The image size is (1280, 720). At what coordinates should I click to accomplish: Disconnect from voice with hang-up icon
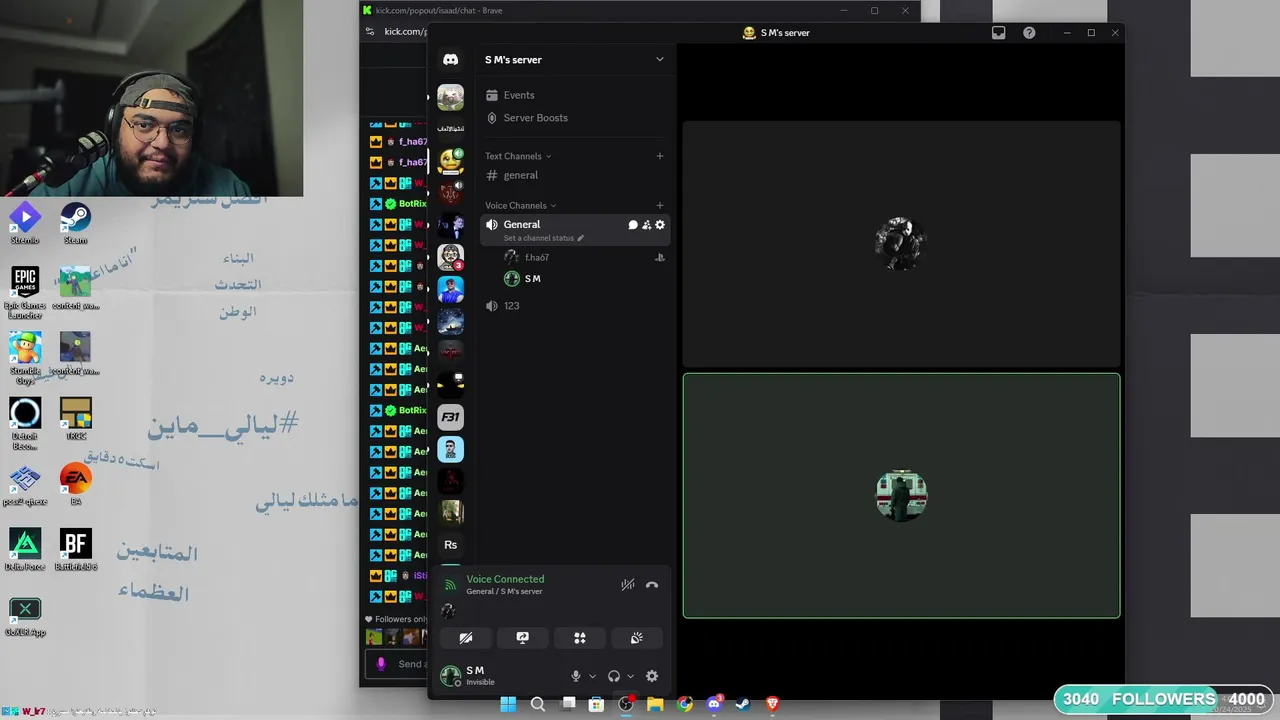[652, 585]
